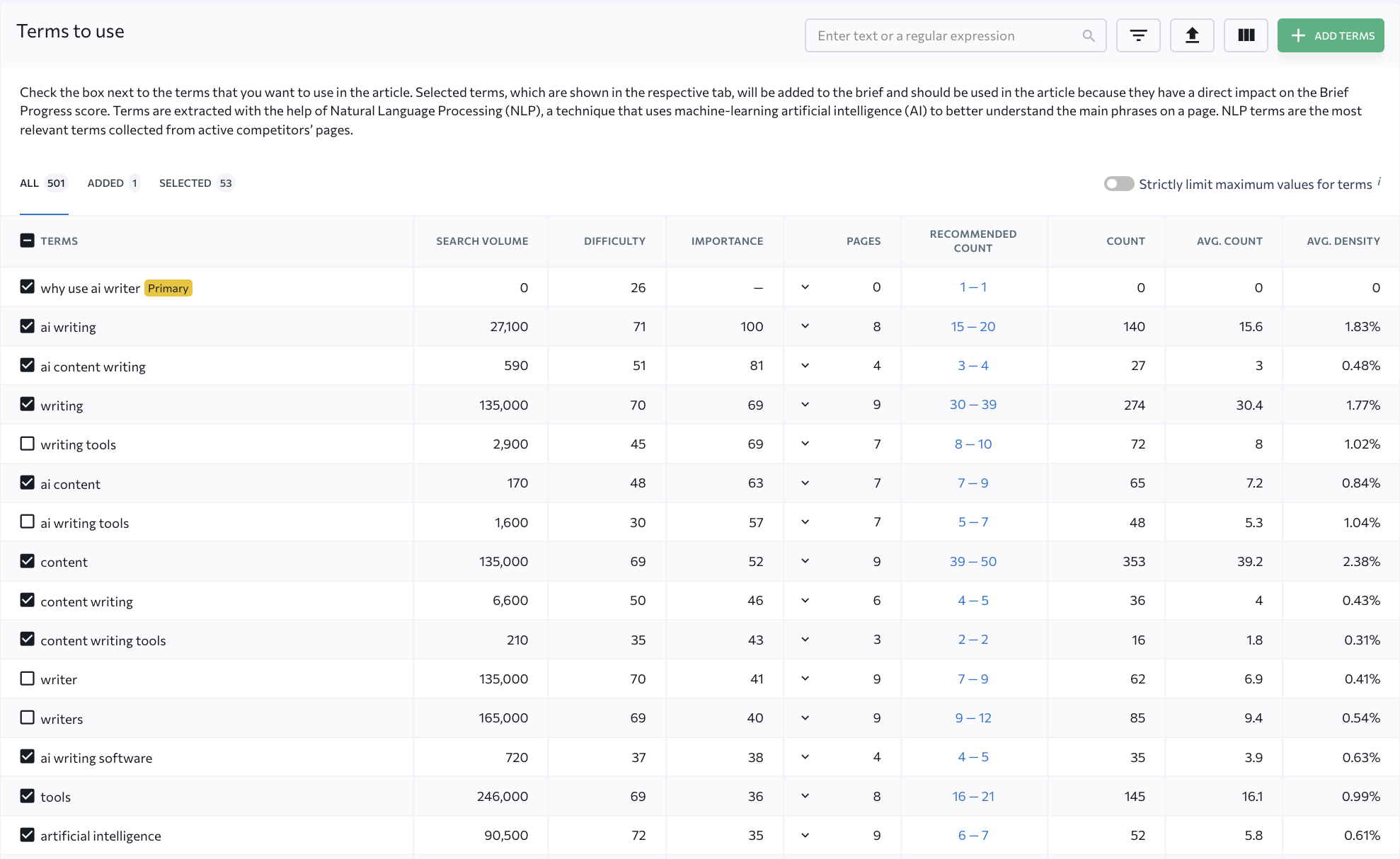1400x859 pixels.
Task: Check the 'ai writing tools' checkbox
Action: [x=27, y=522]
